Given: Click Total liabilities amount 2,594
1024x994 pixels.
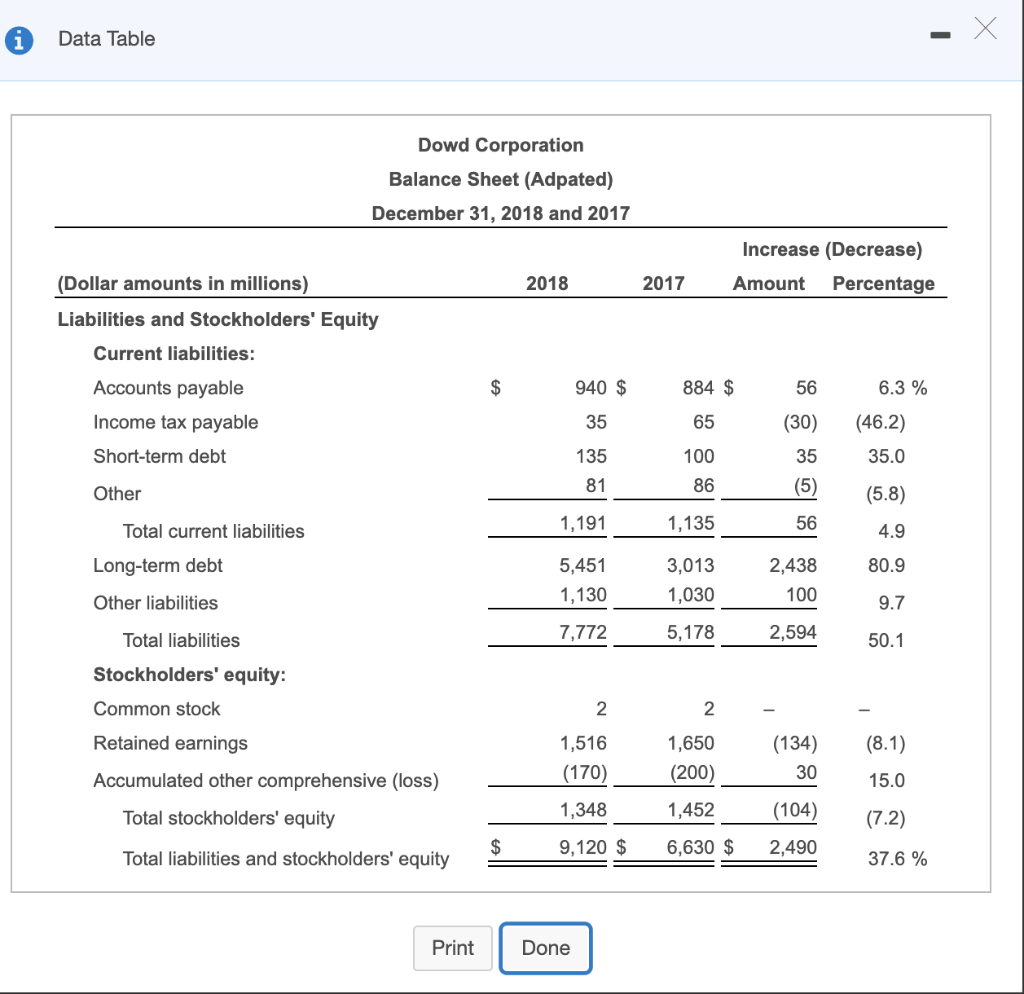Looking at the screenshot, I should coord(793,632).
